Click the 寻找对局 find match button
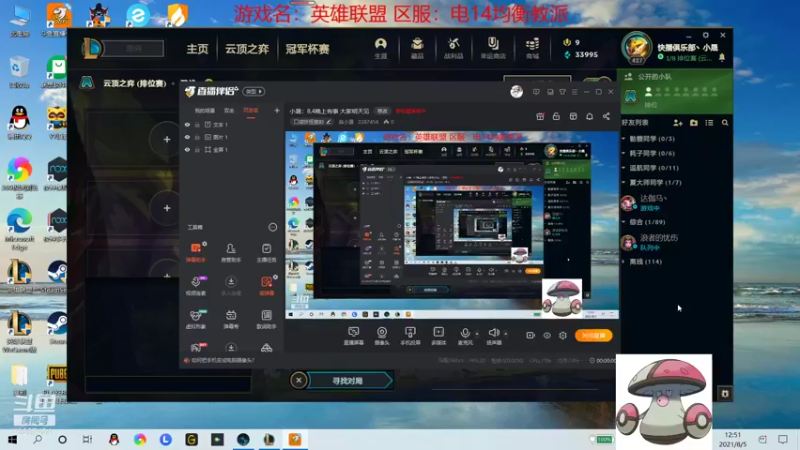The image size is (800, 450). (349, 381)
